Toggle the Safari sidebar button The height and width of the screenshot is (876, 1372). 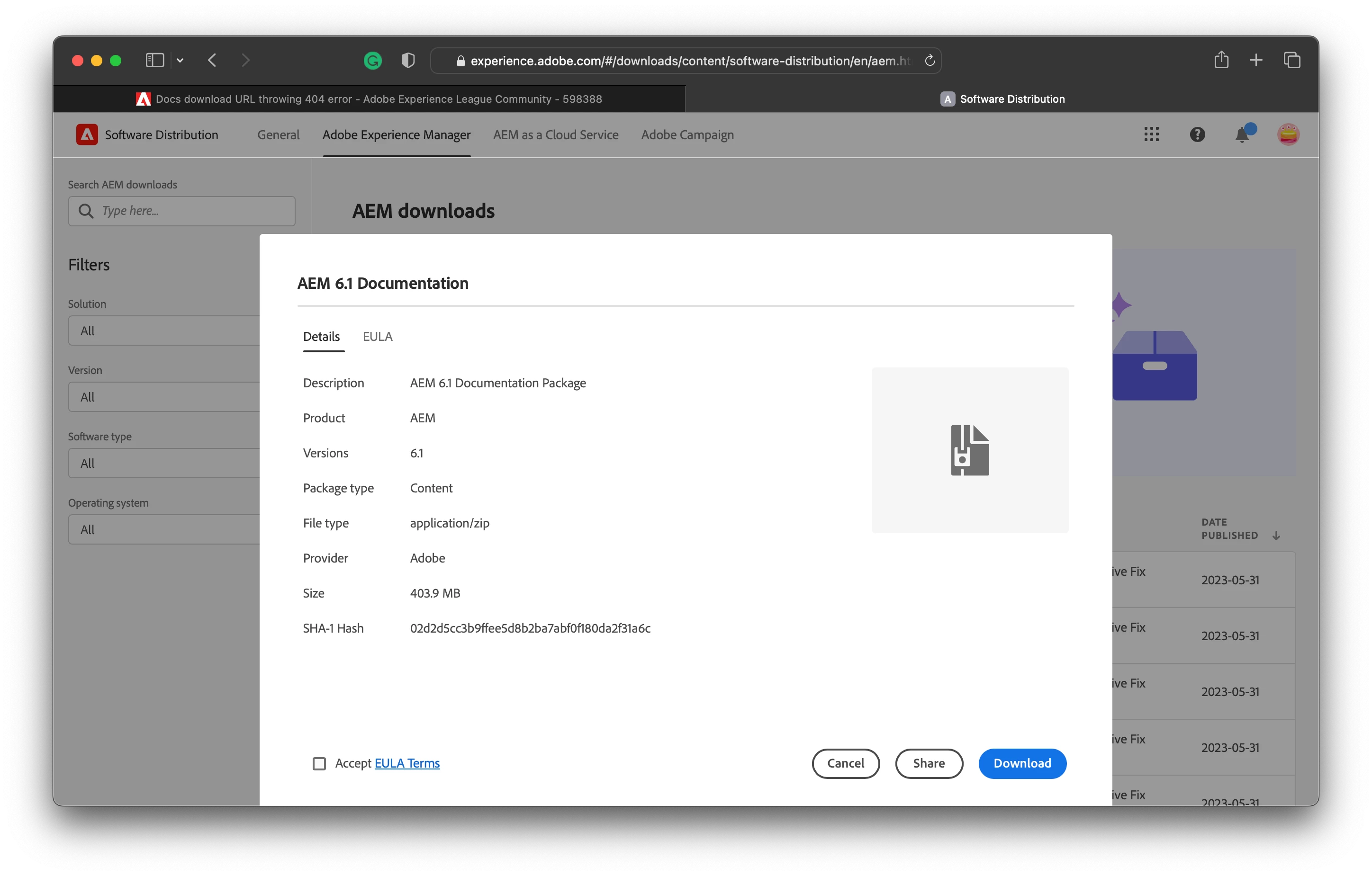[x=155, y=61]
